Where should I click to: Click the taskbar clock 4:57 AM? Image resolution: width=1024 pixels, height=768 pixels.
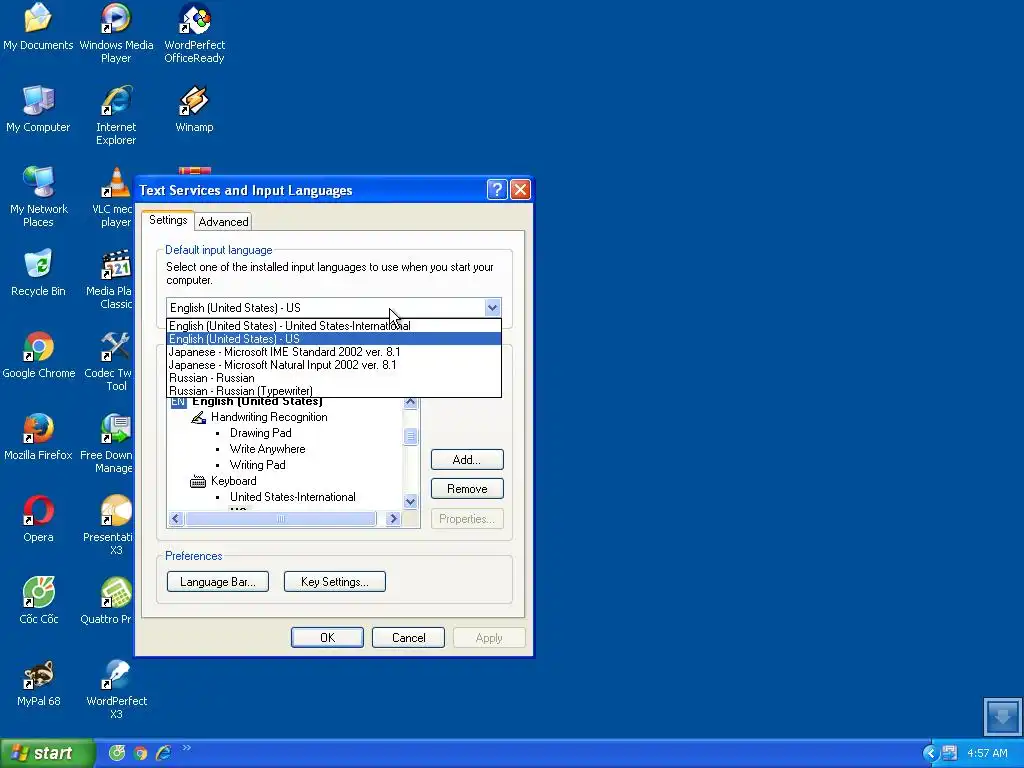point(987,753)
